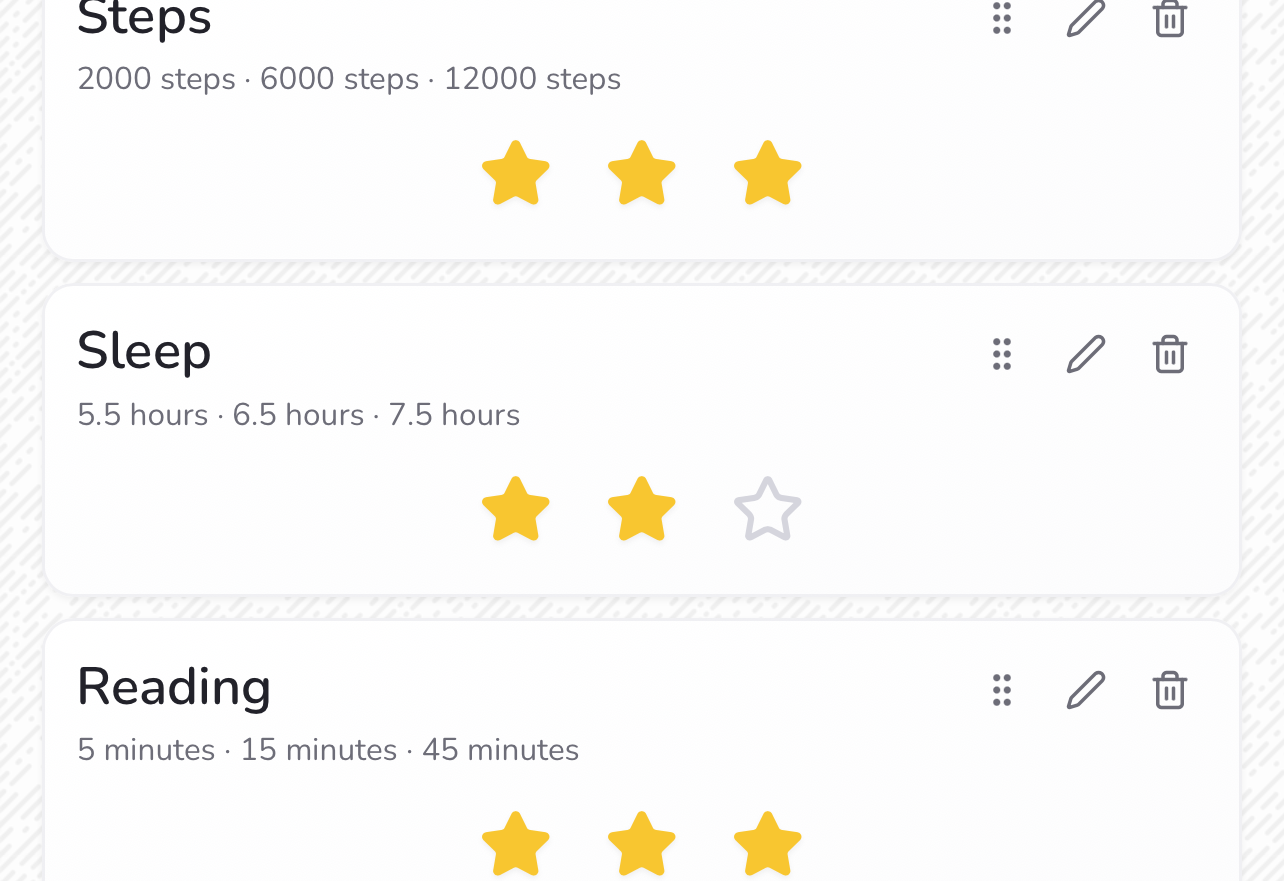
Task: Delete the Sleep habit with the trash icon
Action: [x=1170, y=354]
